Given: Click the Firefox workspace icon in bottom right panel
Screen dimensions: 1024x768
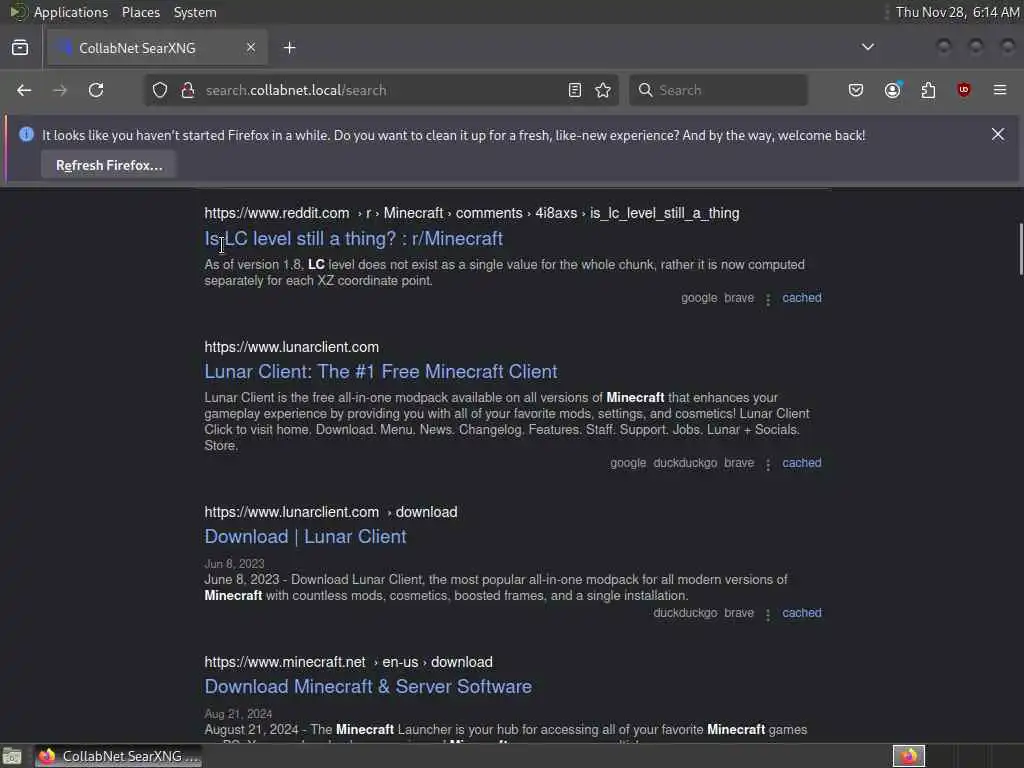Looking at the screenshot, I should point(909,756).
